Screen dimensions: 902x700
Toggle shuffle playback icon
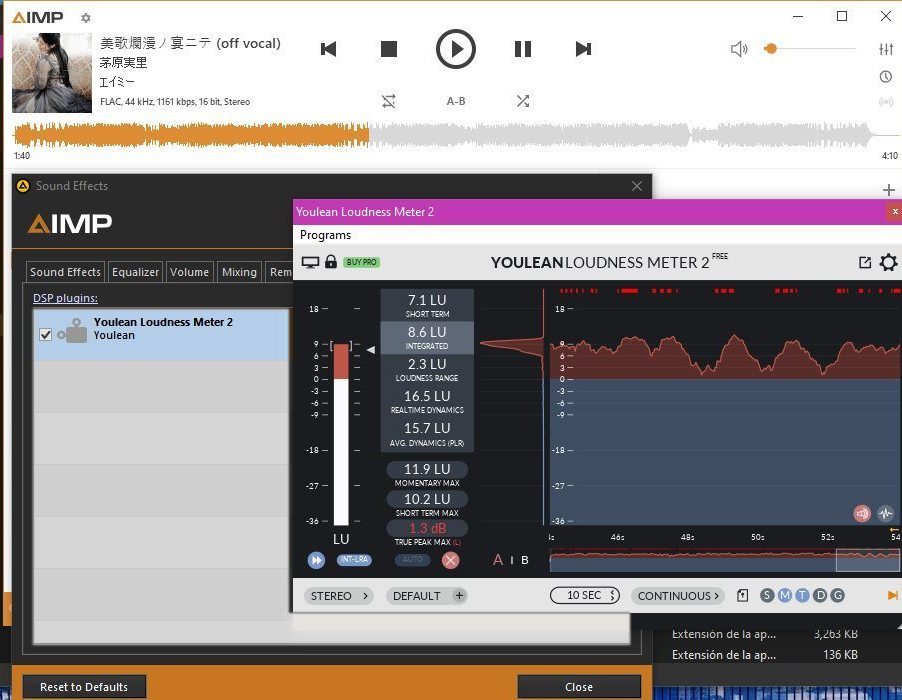523,101
